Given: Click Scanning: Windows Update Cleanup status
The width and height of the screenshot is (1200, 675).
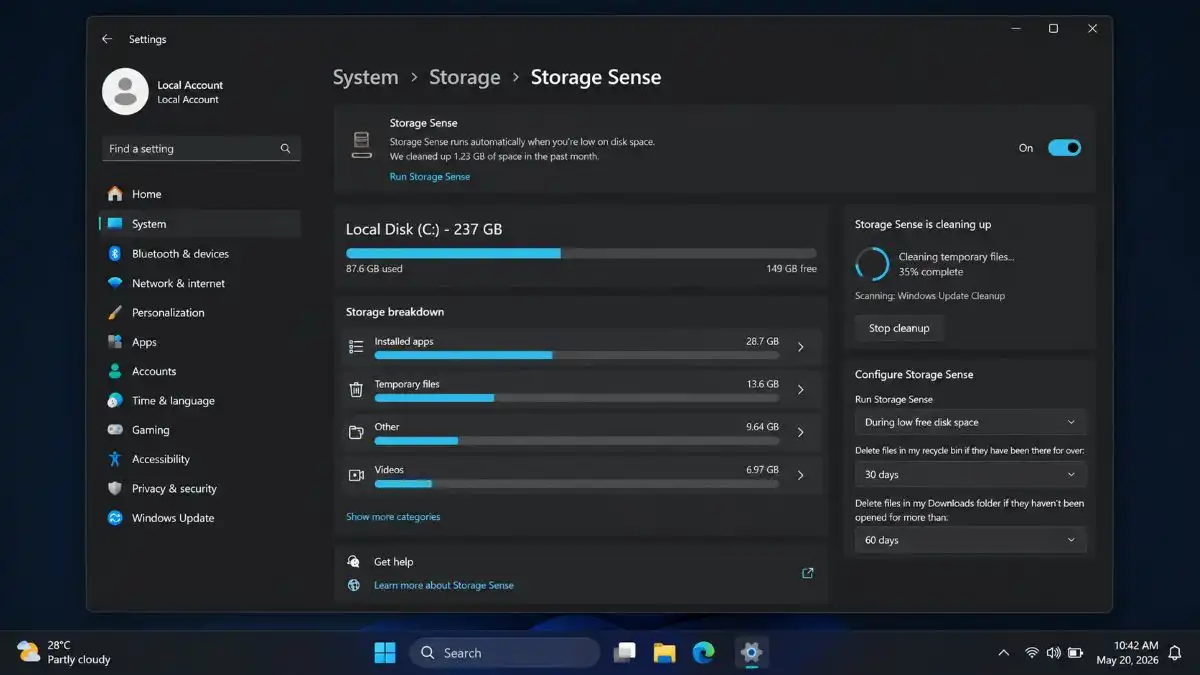Looking at the screenshot, I should point(930,296).
